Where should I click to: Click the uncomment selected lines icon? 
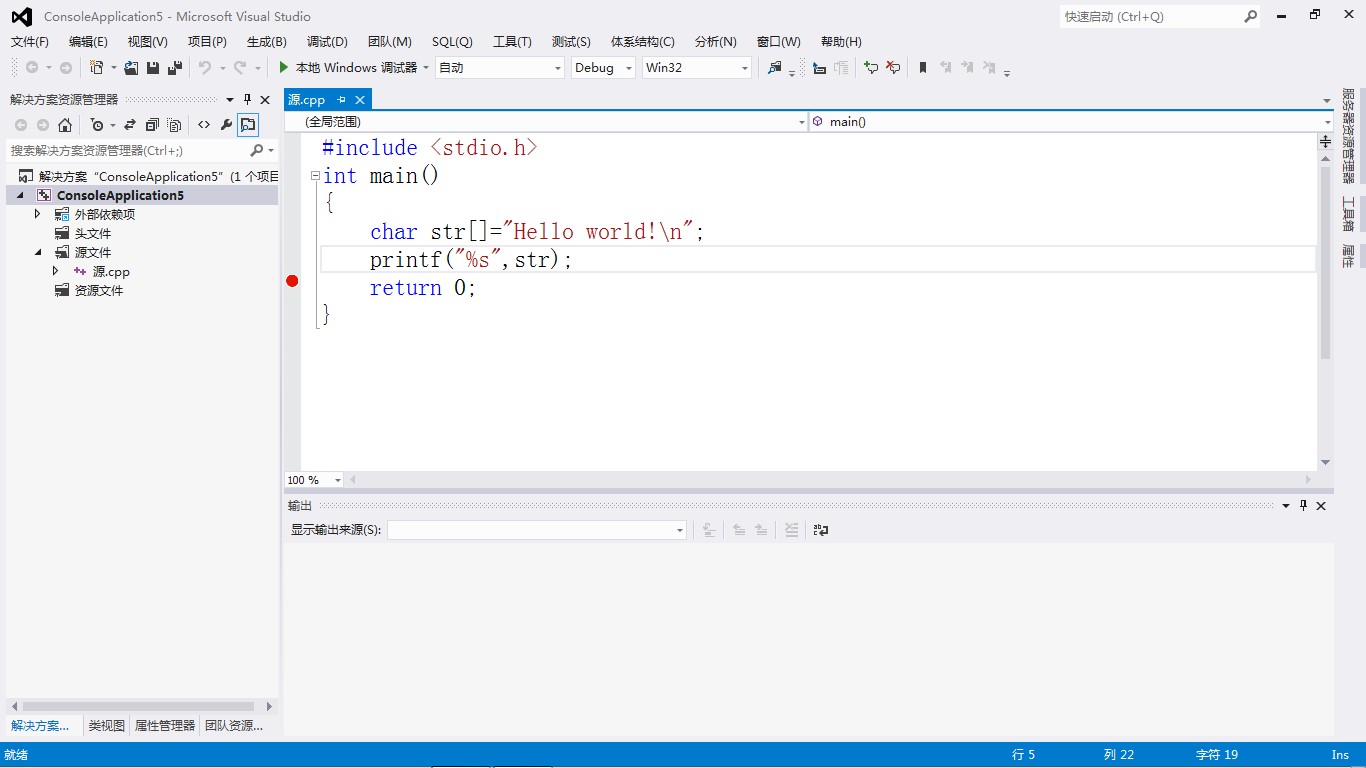point(893,67)
